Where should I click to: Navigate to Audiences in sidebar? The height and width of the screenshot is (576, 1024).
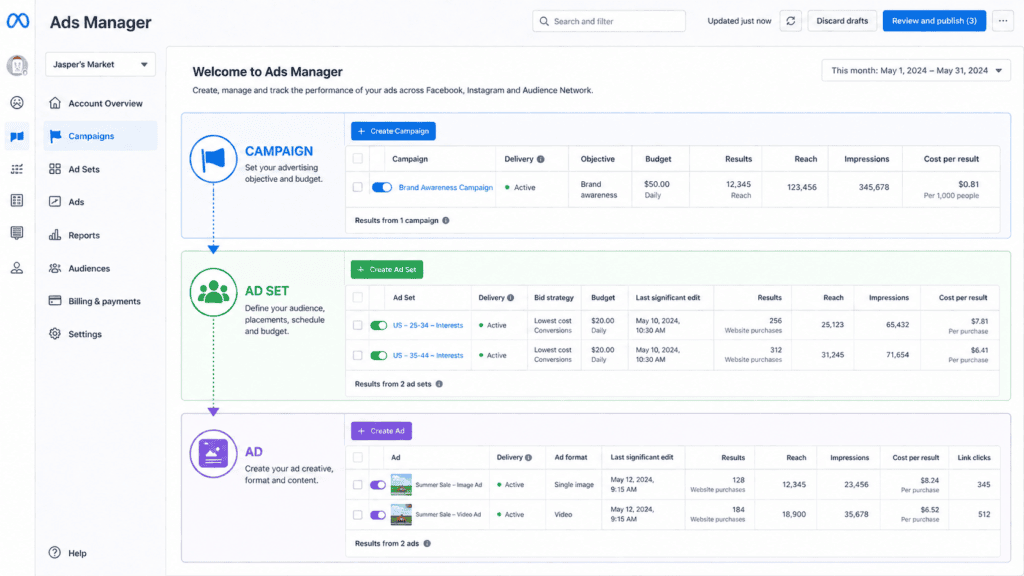(101, 268)
